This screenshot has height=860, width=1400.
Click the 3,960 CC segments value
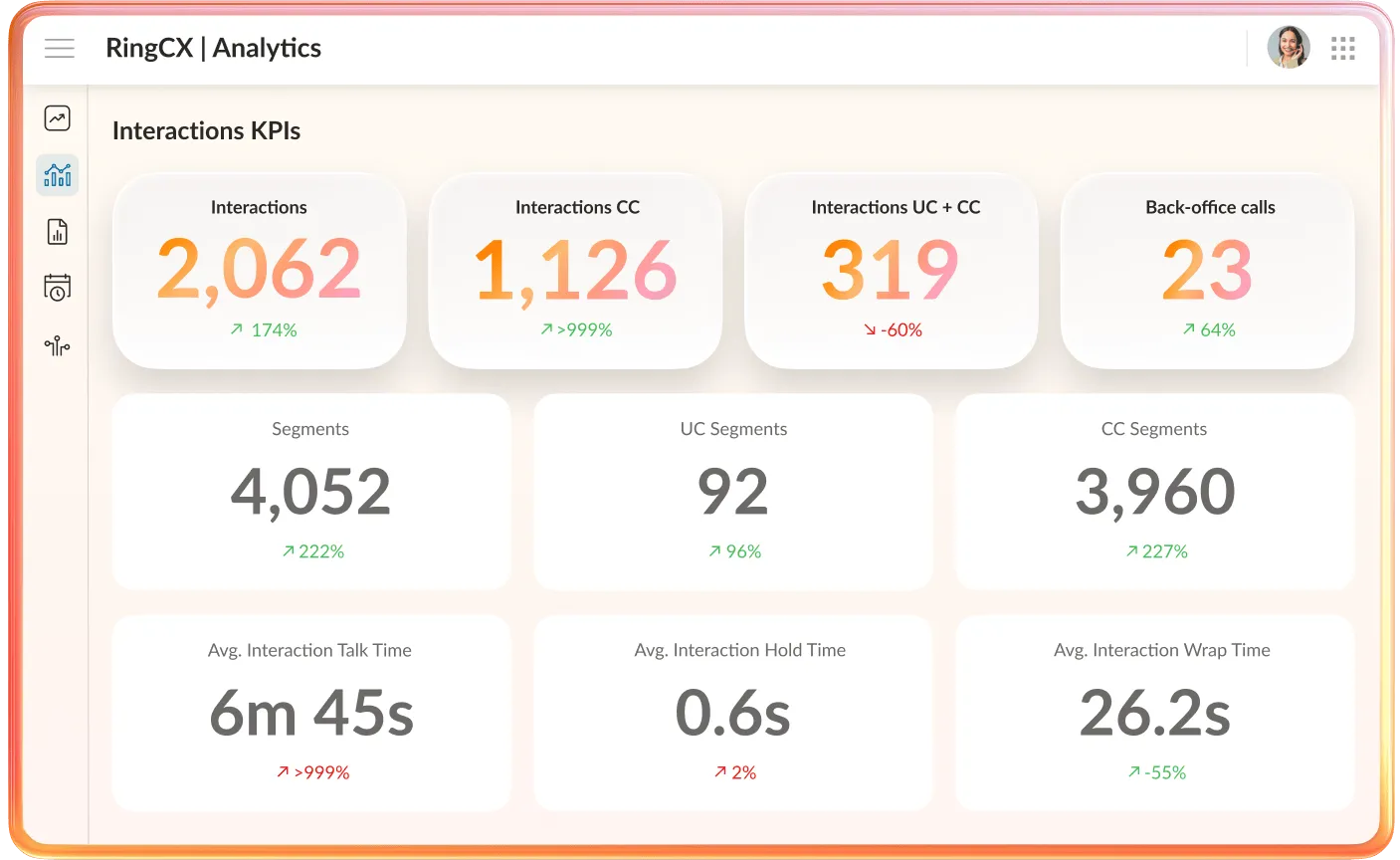coord(1155,491)
